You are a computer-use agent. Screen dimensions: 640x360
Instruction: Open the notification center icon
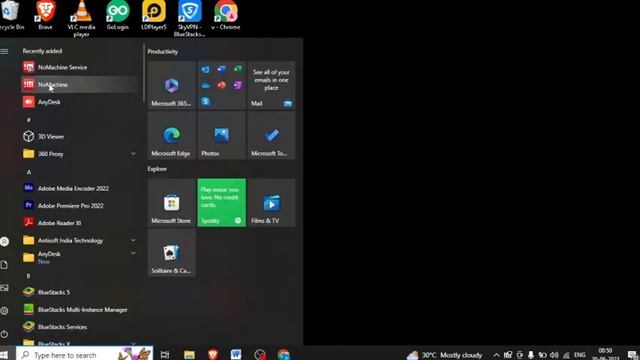click(x=632, y=355)
